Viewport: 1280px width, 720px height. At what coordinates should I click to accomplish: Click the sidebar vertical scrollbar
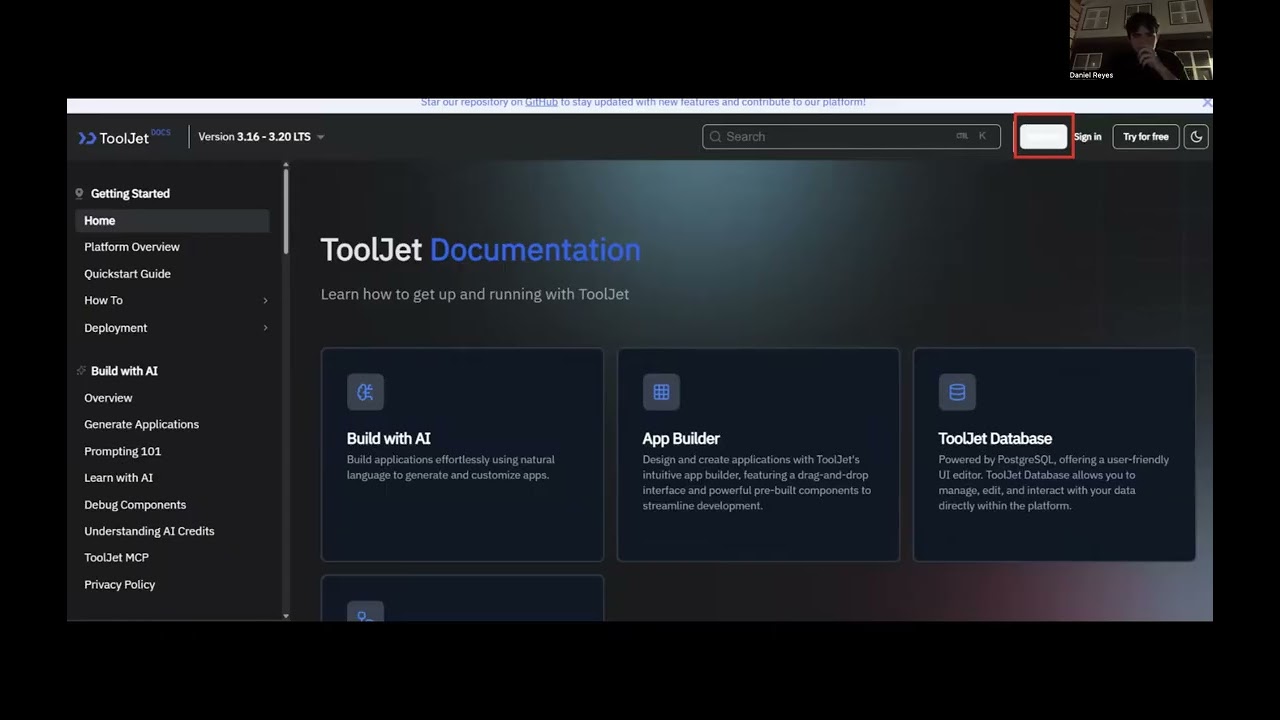coord(286,210)
